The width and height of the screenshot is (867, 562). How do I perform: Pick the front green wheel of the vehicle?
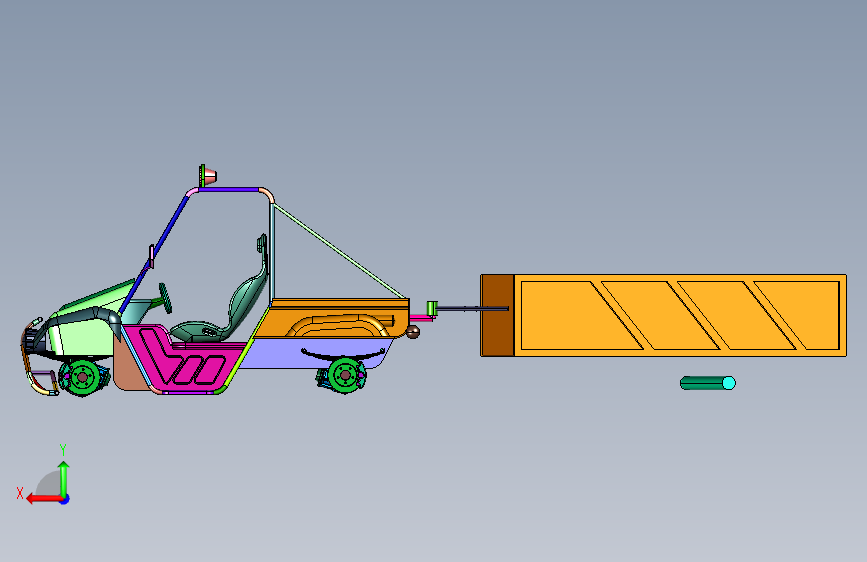pyautogui.click(x=82, y=377)
